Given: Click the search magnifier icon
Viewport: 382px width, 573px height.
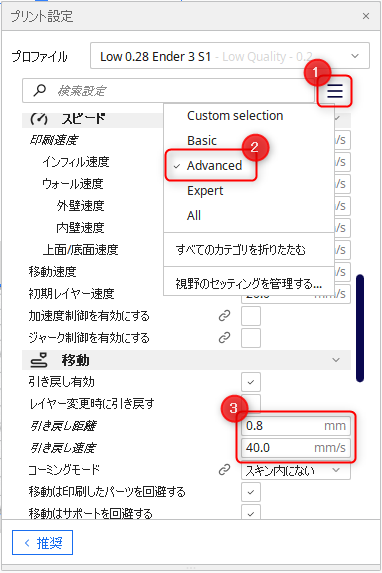Looking at the screenshot, I should pyautogui.click(x=39, y=90).
